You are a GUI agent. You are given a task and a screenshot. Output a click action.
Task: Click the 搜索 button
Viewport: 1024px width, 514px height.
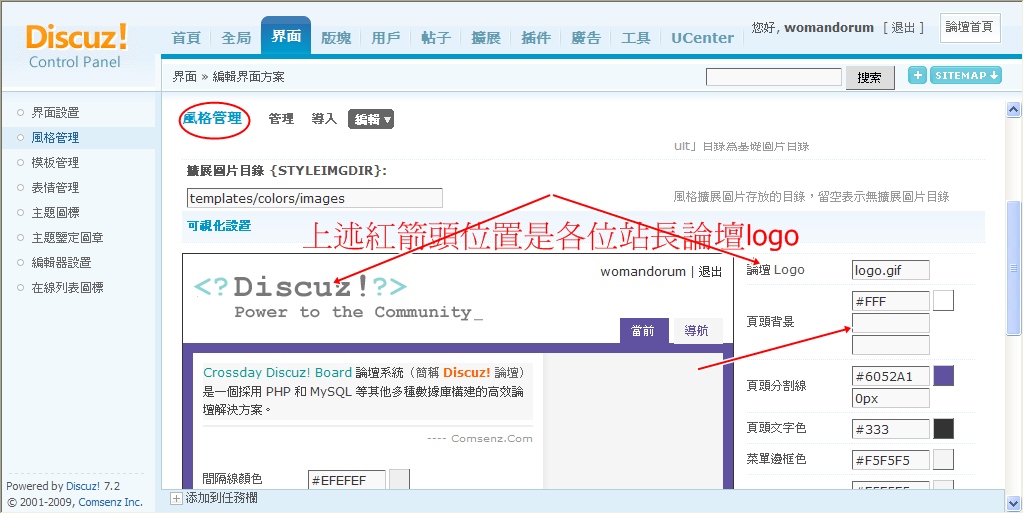pyautogui.click(x=870, y=78)
